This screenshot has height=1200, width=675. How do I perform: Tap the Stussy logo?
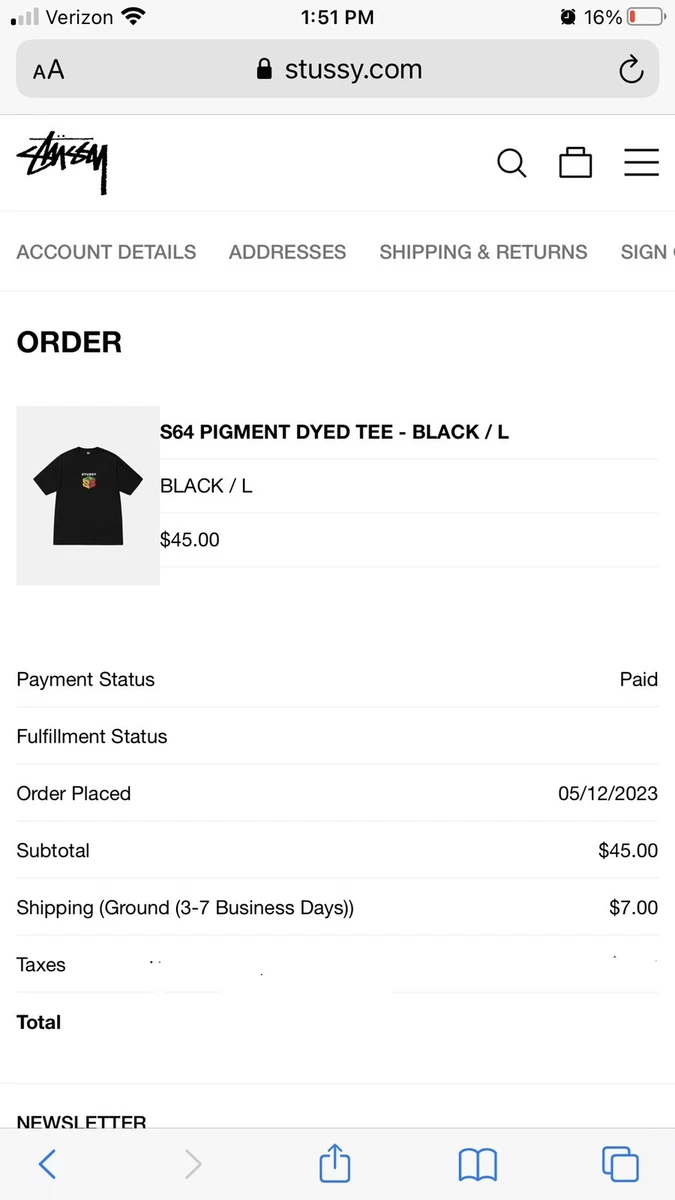pos(62,163)
